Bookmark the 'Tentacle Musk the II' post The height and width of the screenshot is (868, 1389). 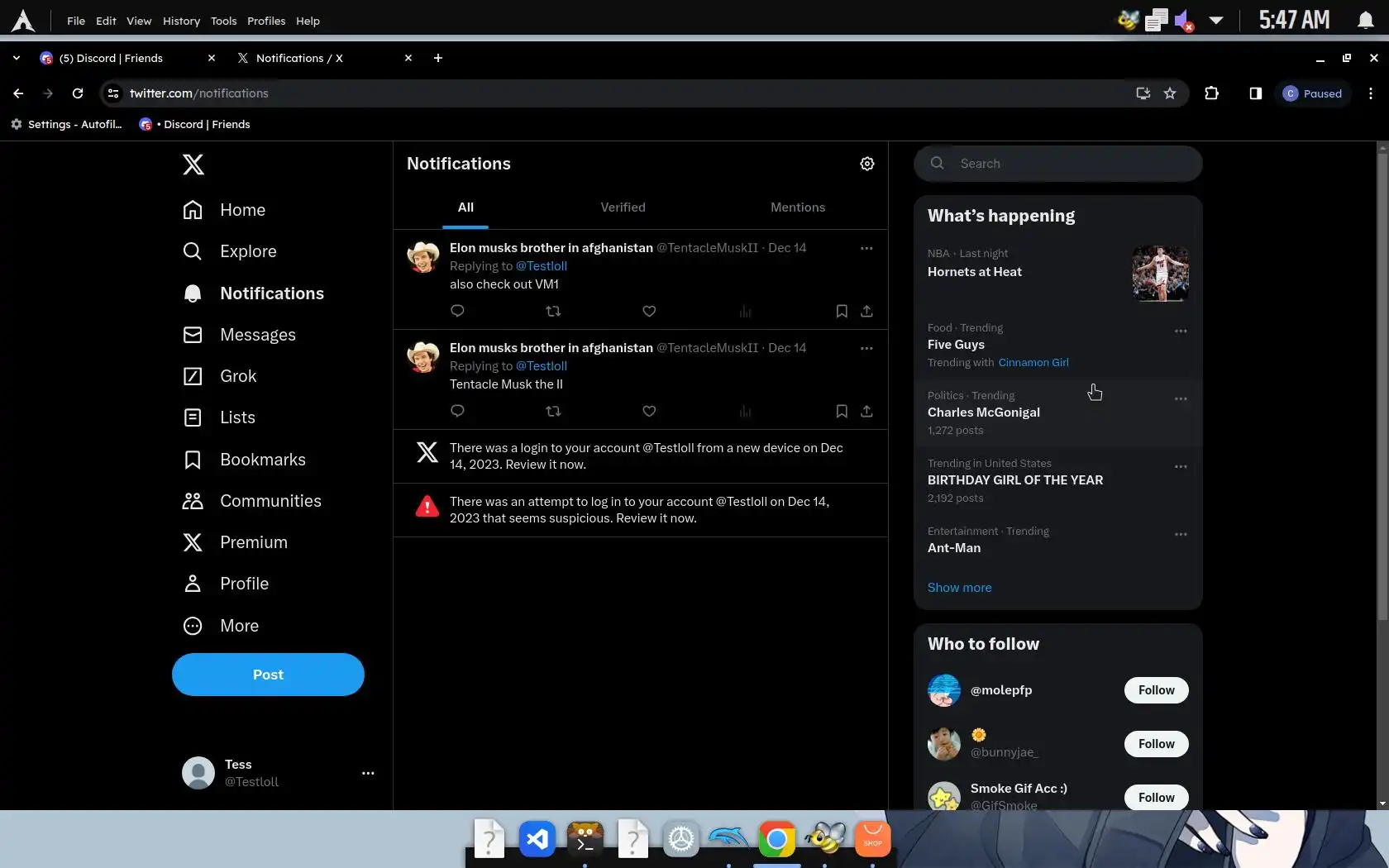841,411
